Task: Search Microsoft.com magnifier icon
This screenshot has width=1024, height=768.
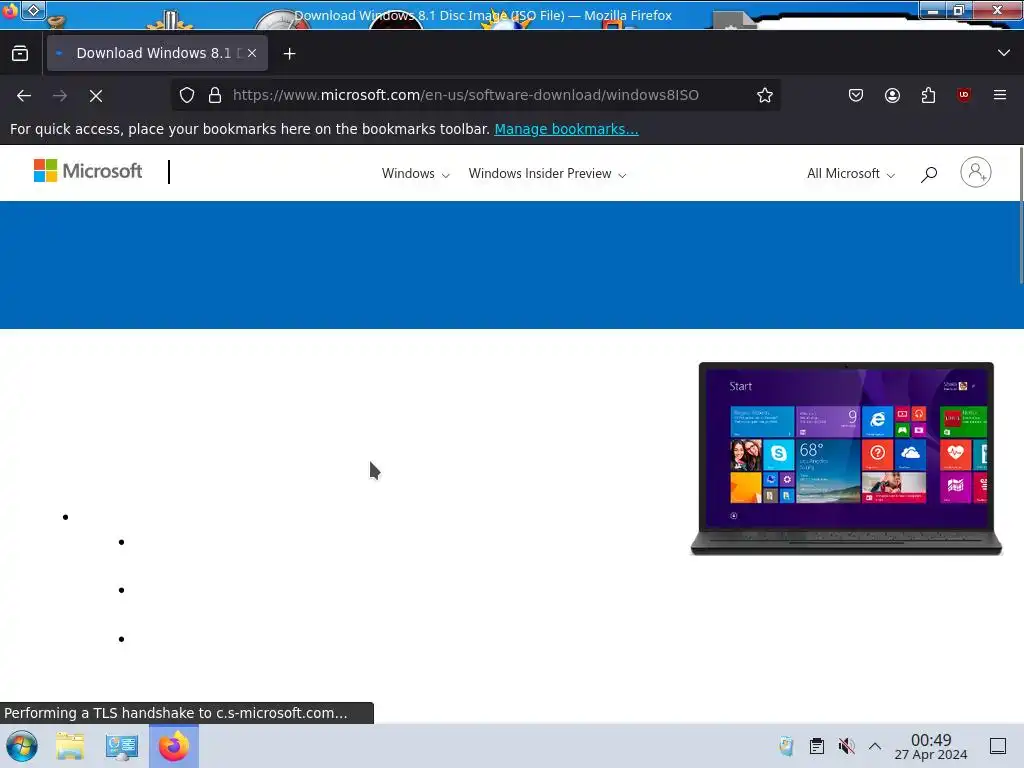Action: tap(929, 174)
